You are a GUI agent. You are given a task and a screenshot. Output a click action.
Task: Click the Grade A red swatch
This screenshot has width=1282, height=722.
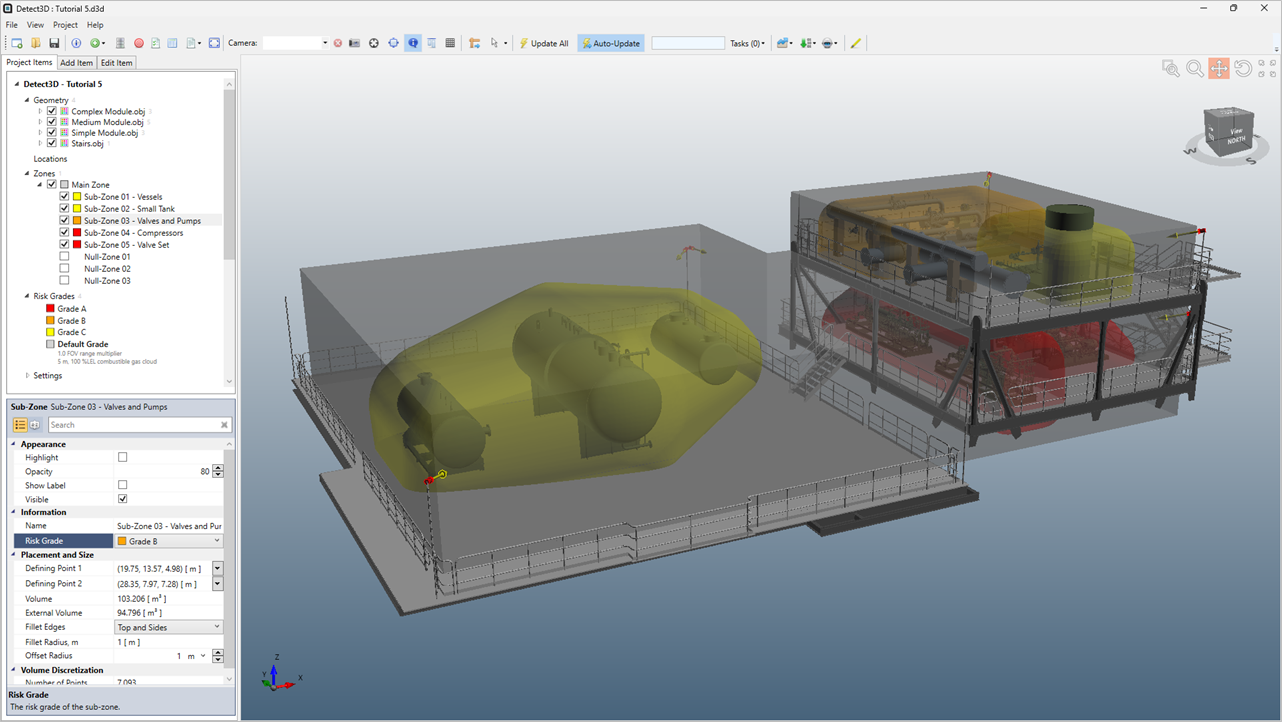pos(50,309)
